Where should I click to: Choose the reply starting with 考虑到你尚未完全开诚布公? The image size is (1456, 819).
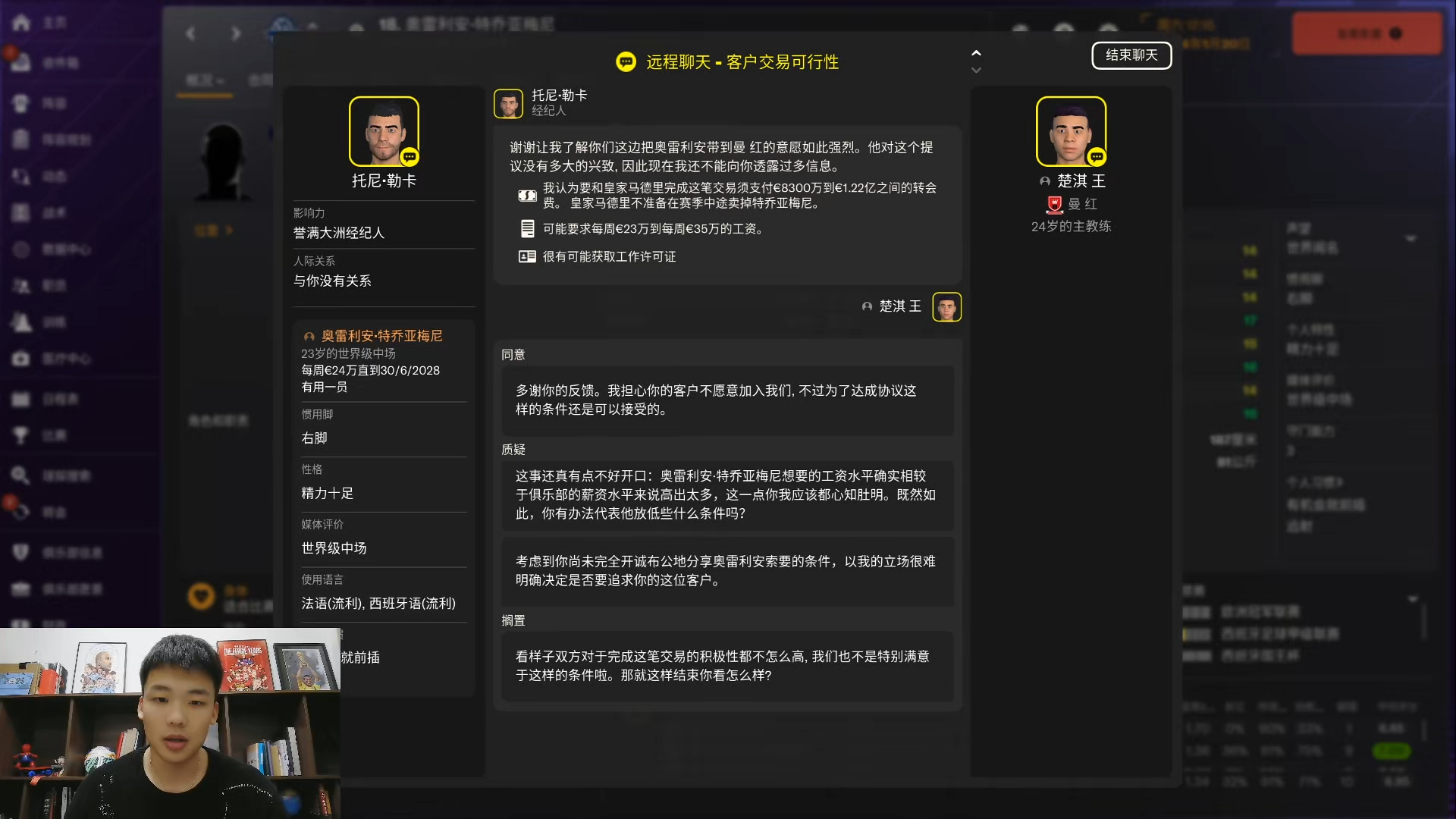coord(727,571)
